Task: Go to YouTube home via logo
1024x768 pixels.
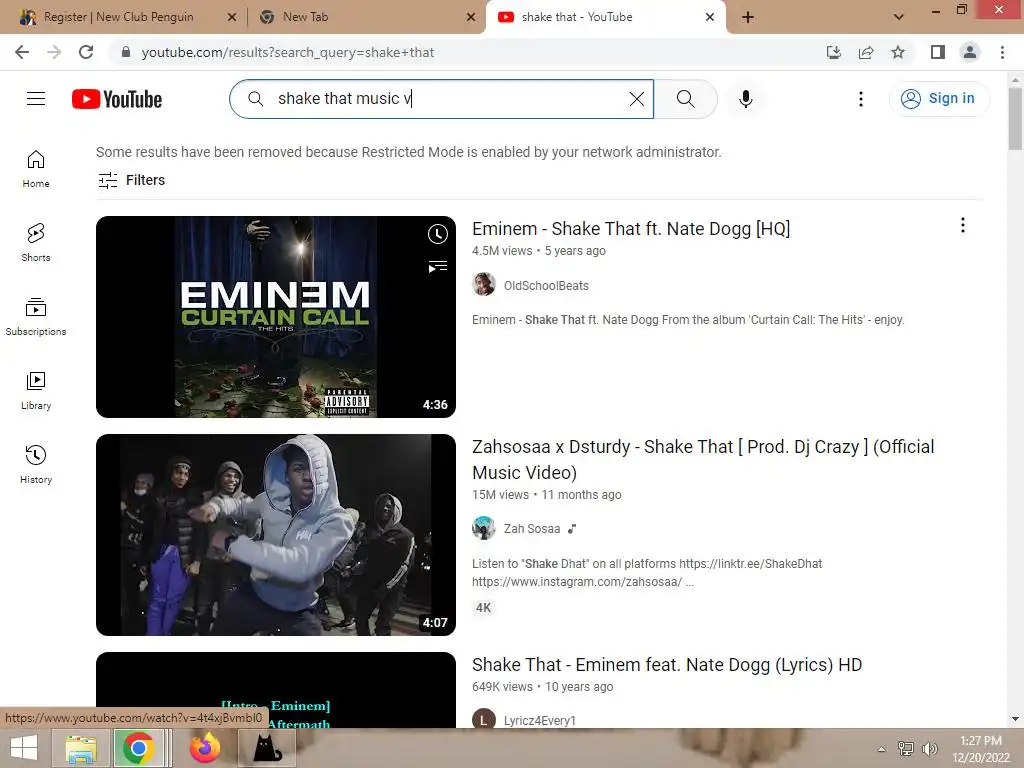Action: click(x=117, y=99)
